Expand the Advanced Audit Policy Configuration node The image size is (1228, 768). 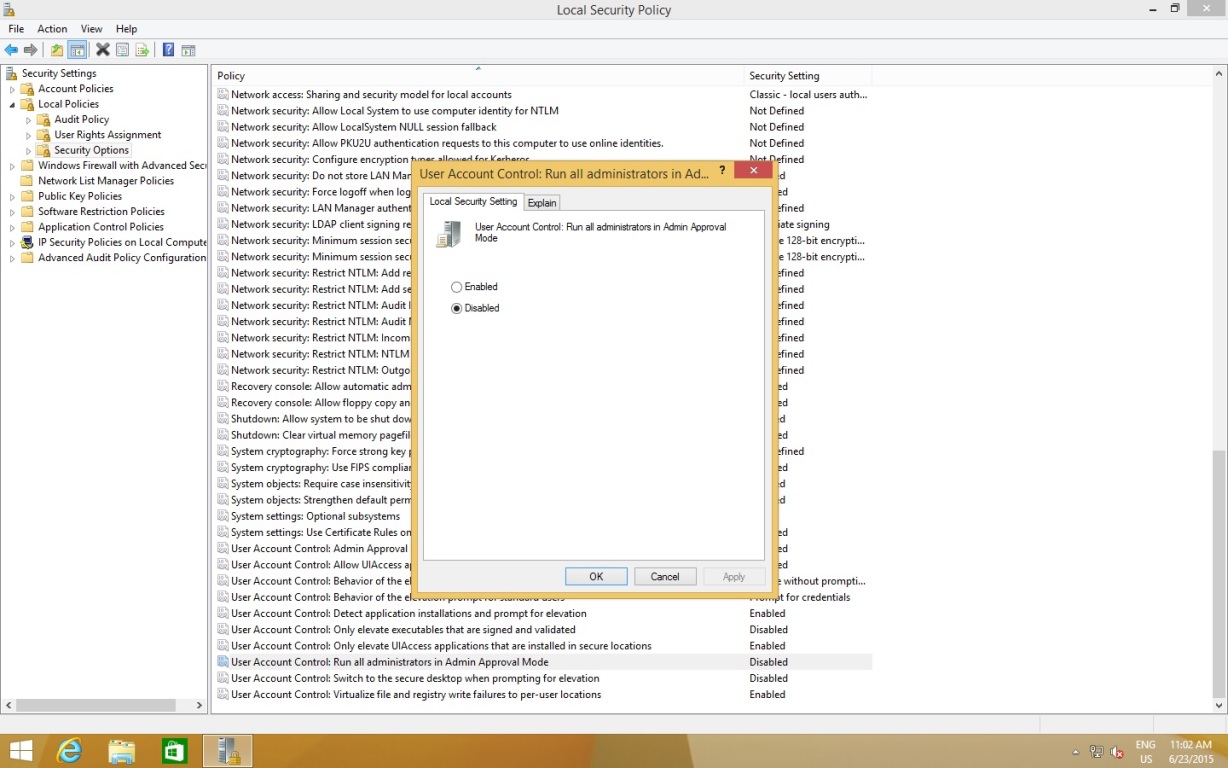click(12, 258)
